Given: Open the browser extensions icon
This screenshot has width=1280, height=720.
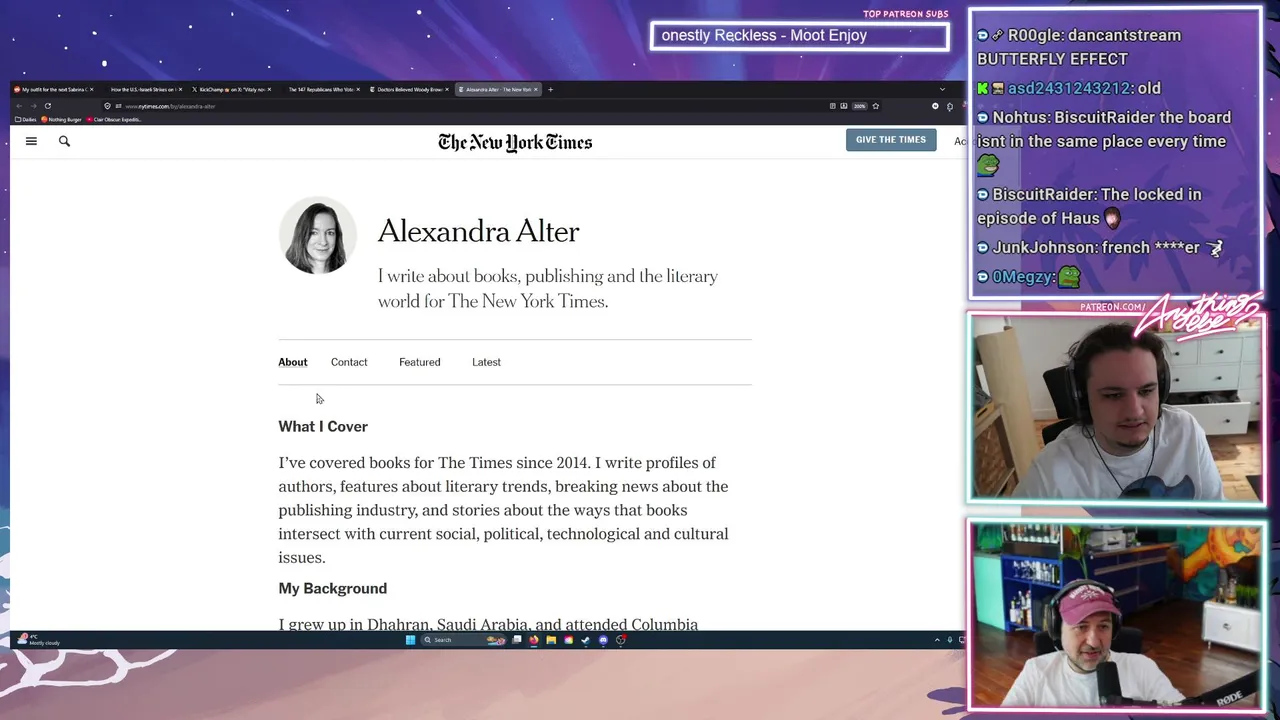Looking at the screenshot, I should pos(951,105).
